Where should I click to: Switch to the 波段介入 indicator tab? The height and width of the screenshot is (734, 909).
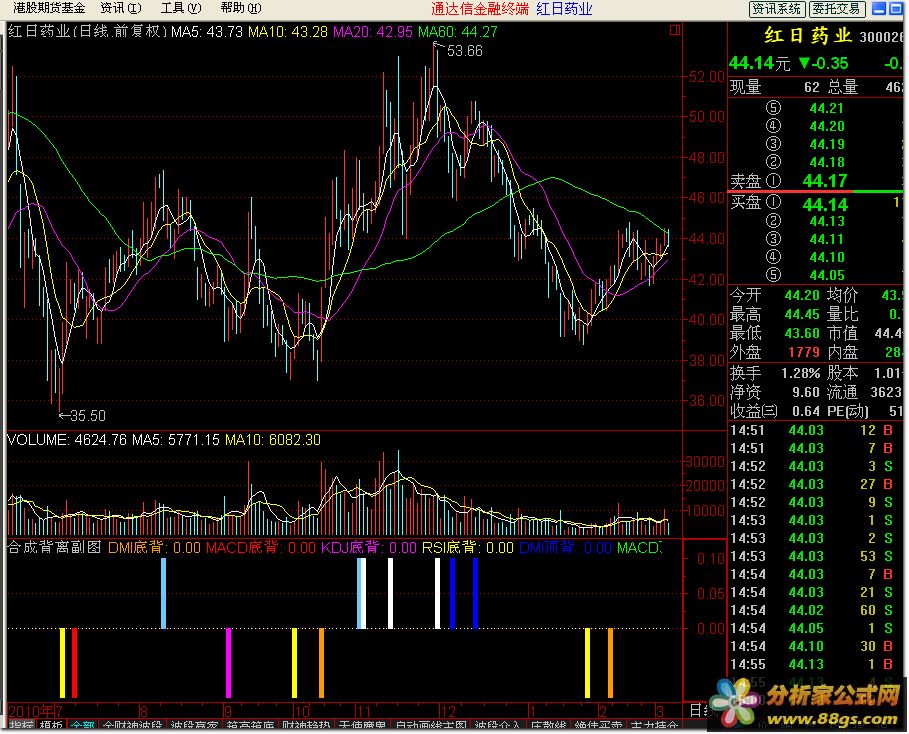(x=497, y=725)
